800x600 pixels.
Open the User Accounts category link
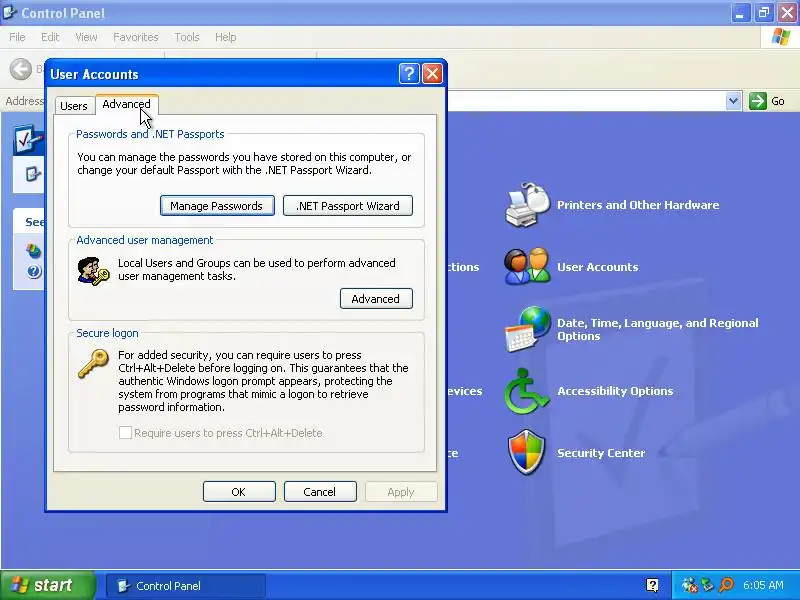(x=597, y=267)
